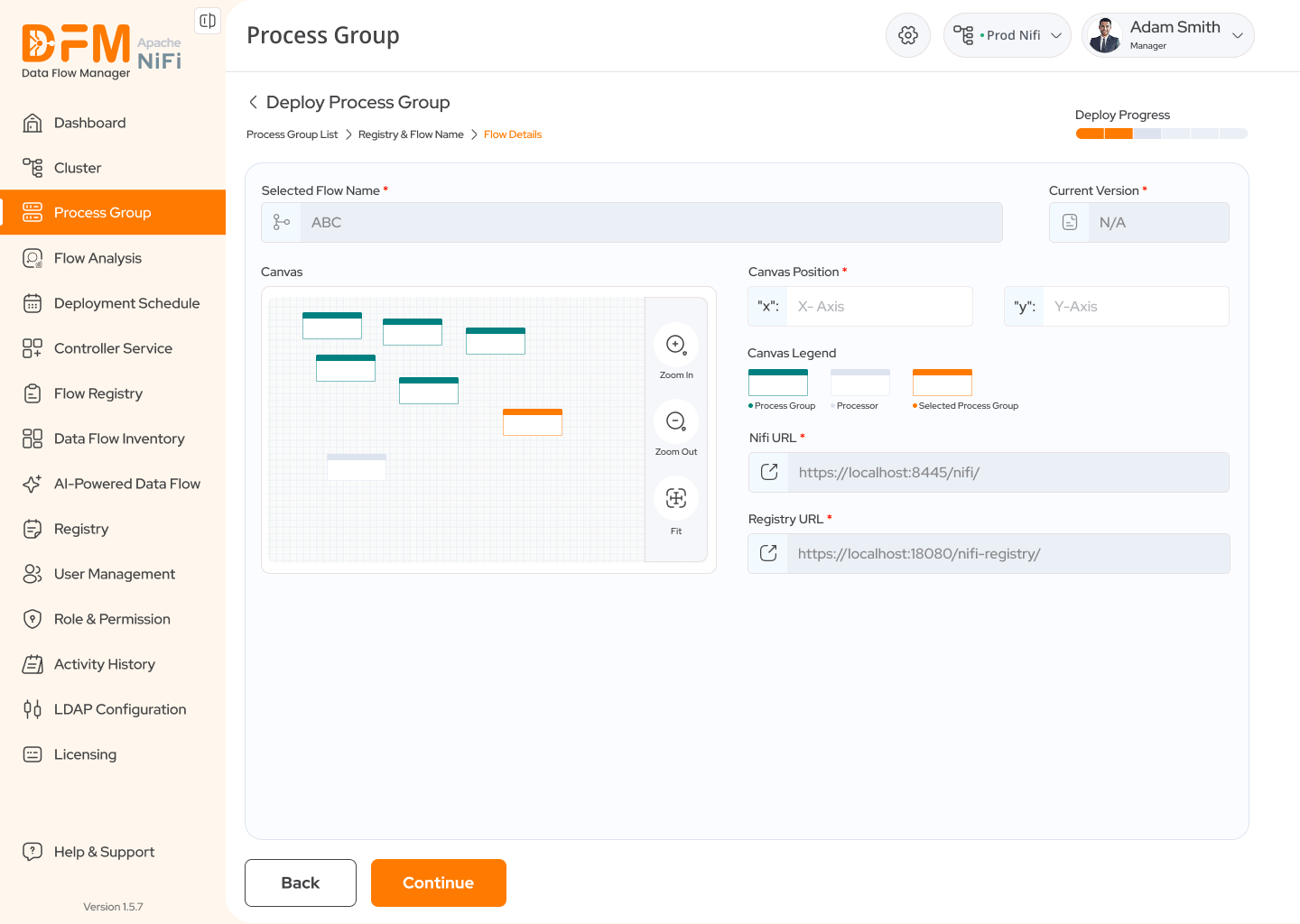
Task: Open Help & Support in sidebar
Action: [x=104, y=852]
